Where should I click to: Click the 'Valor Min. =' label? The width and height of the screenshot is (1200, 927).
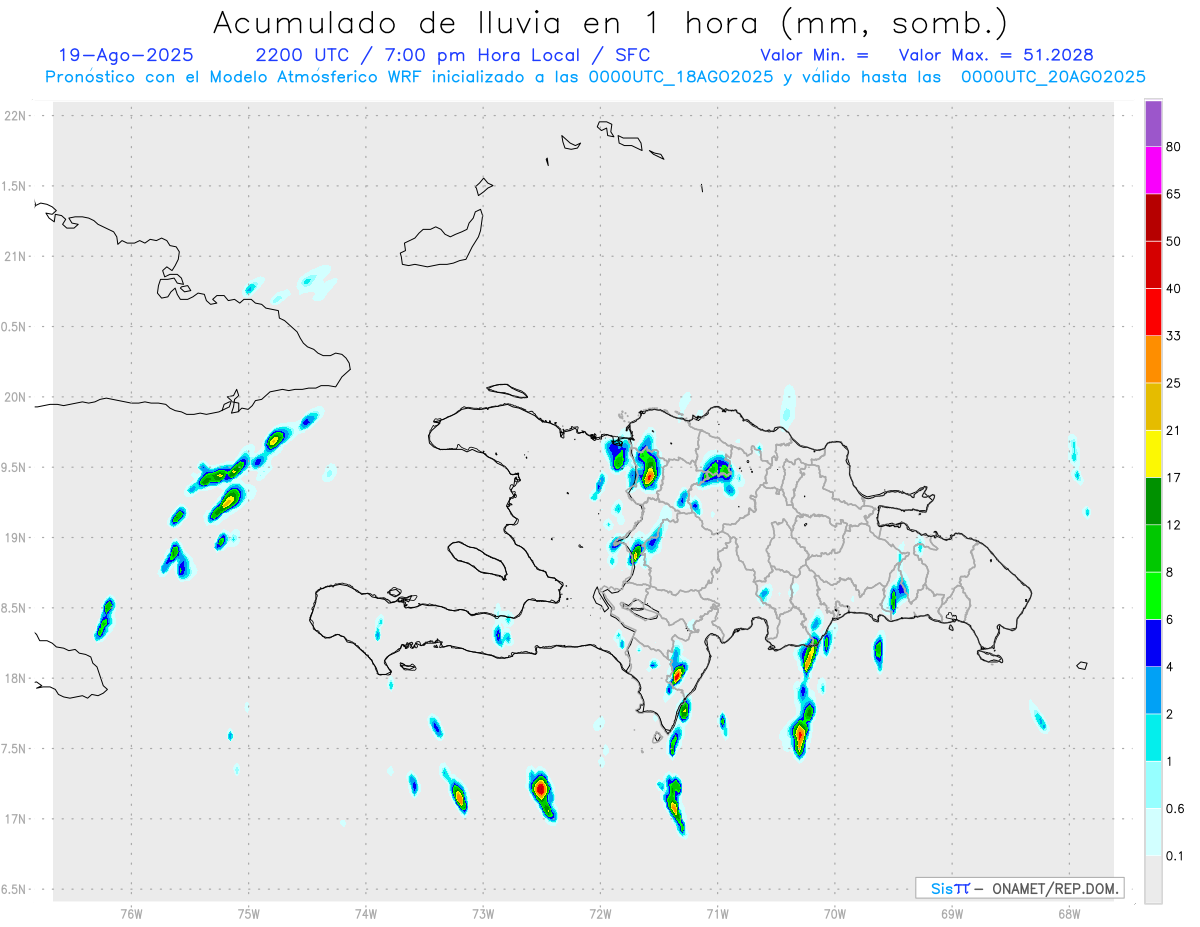click(814, 55)
